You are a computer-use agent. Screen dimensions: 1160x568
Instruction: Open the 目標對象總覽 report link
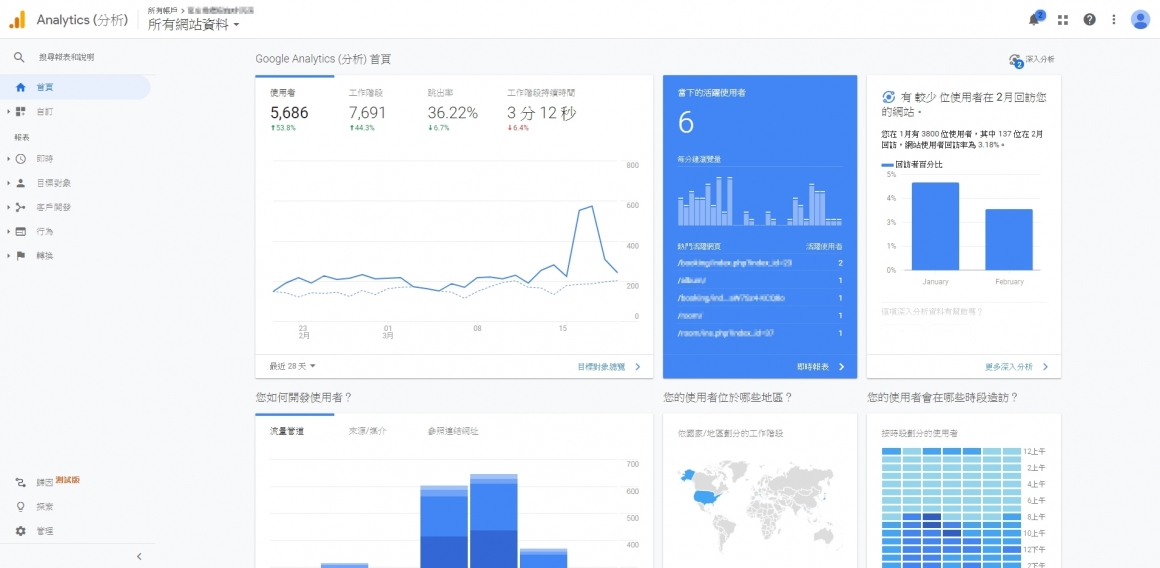click(x=610, y=366)
